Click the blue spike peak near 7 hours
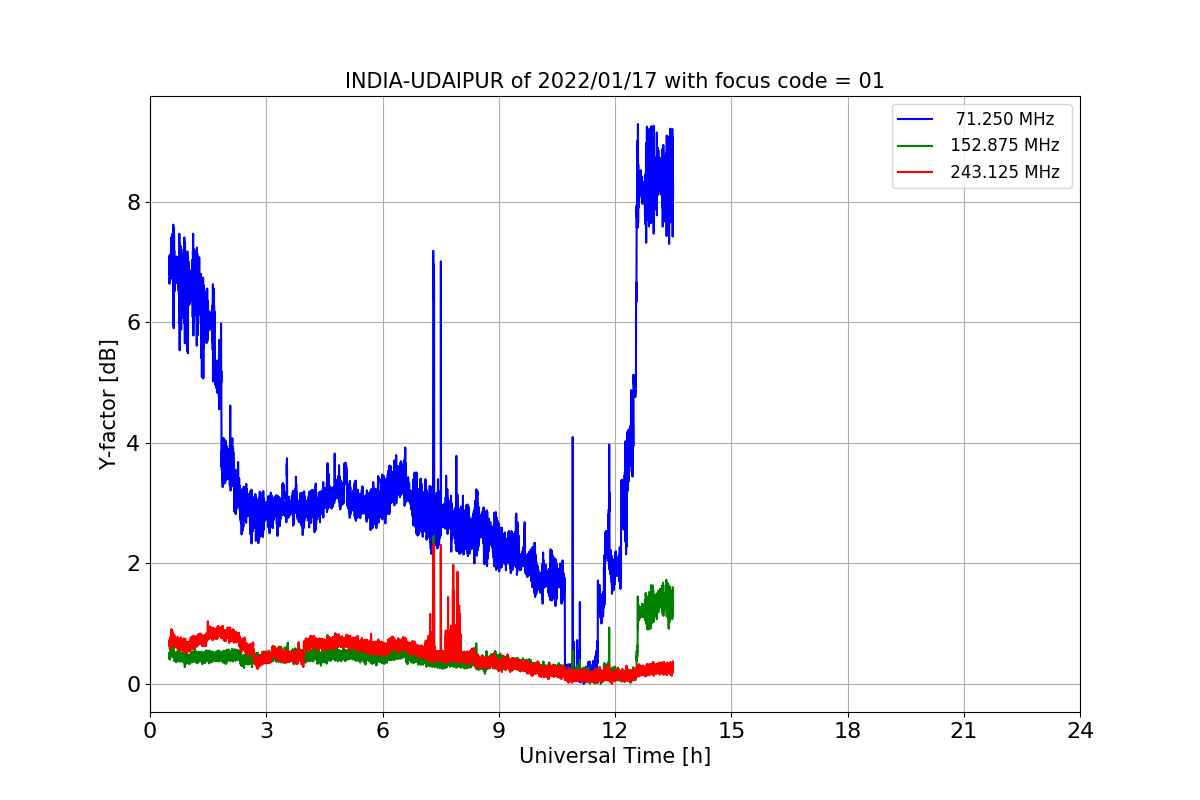This screenshot has width=1200, height=800. point(433,252)
